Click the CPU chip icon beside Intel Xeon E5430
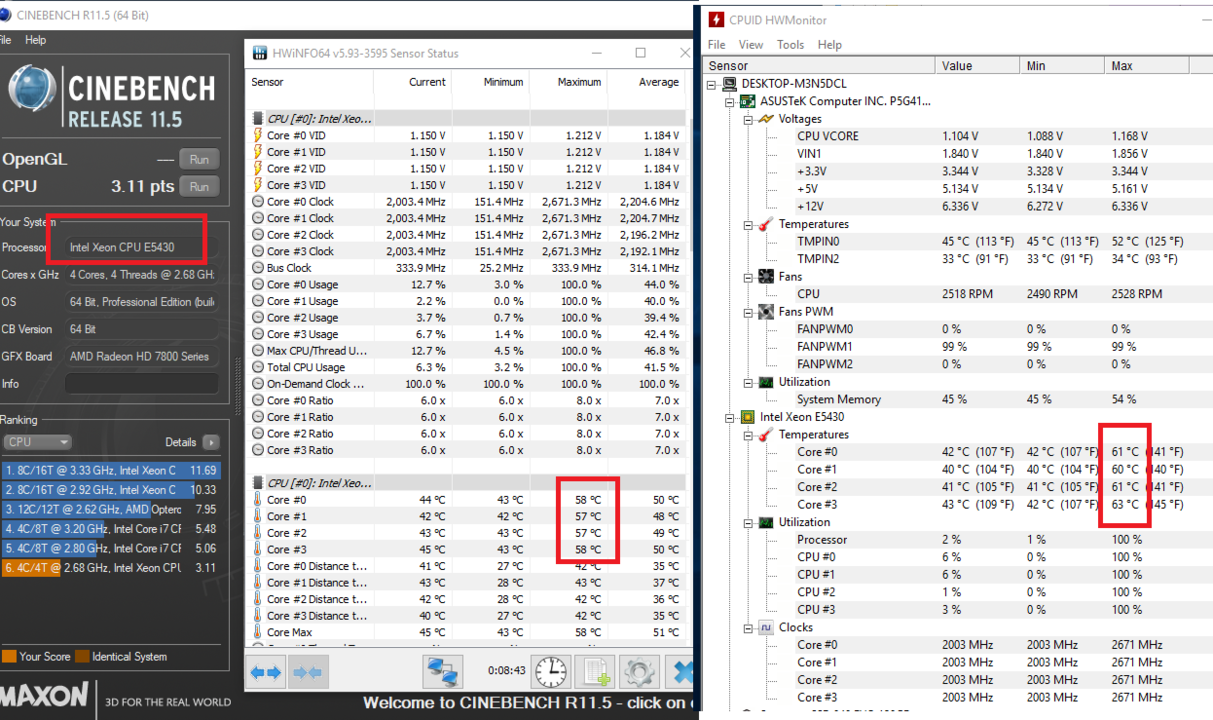The width and height of the screenshot is (1213, 720). [x=747, y=417]
